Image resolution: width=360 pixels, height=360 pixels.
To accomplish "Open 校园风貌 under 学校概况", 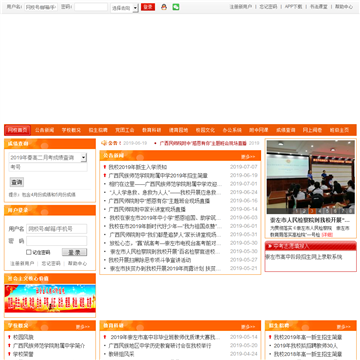I will [x=23, y=337].
